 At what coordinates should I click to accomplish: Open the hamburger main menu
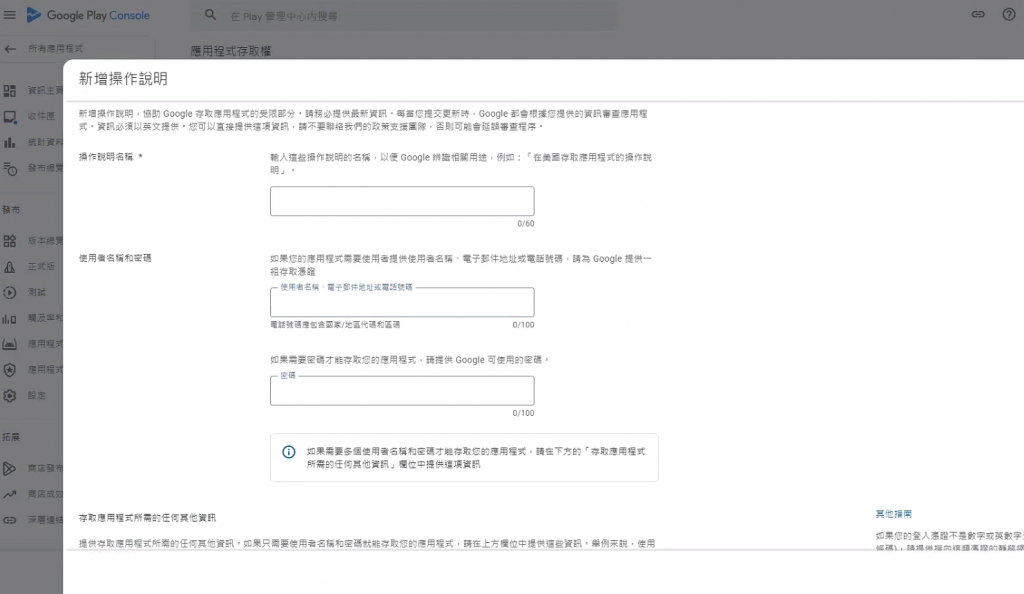tap(10, 14)
